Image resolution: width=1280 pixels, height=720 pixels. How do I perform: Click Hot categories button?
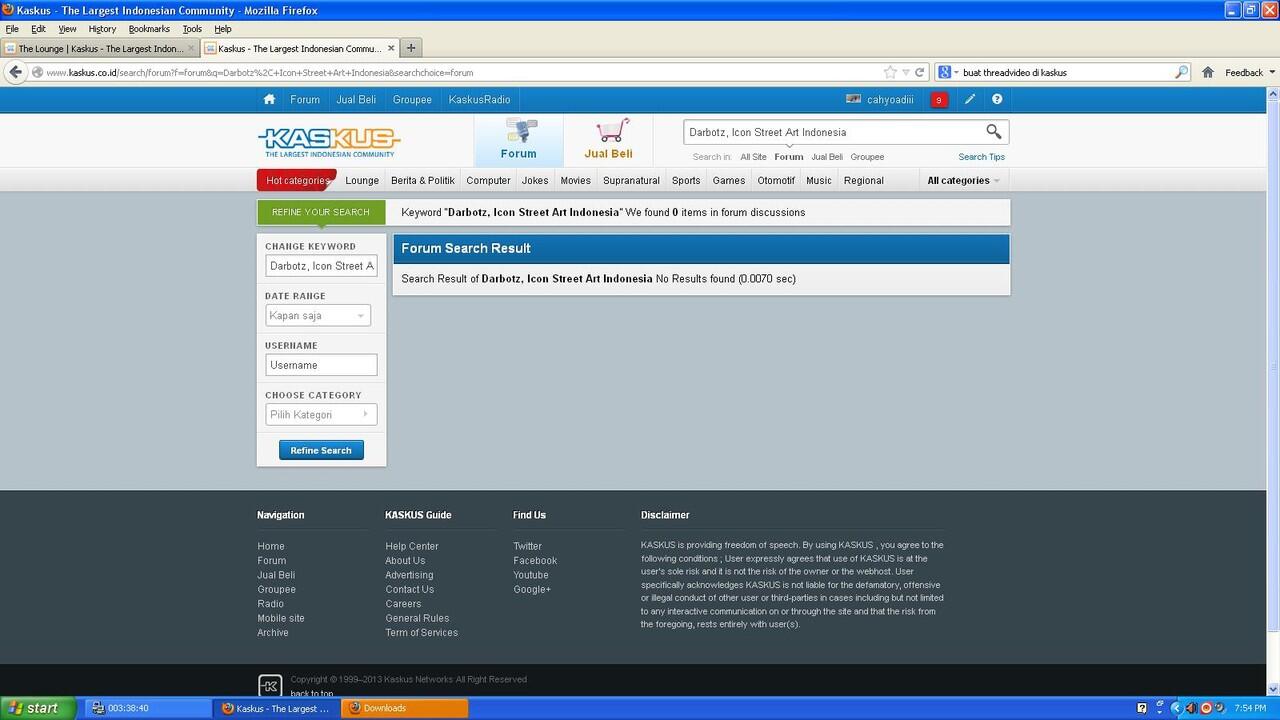(297, 180)
